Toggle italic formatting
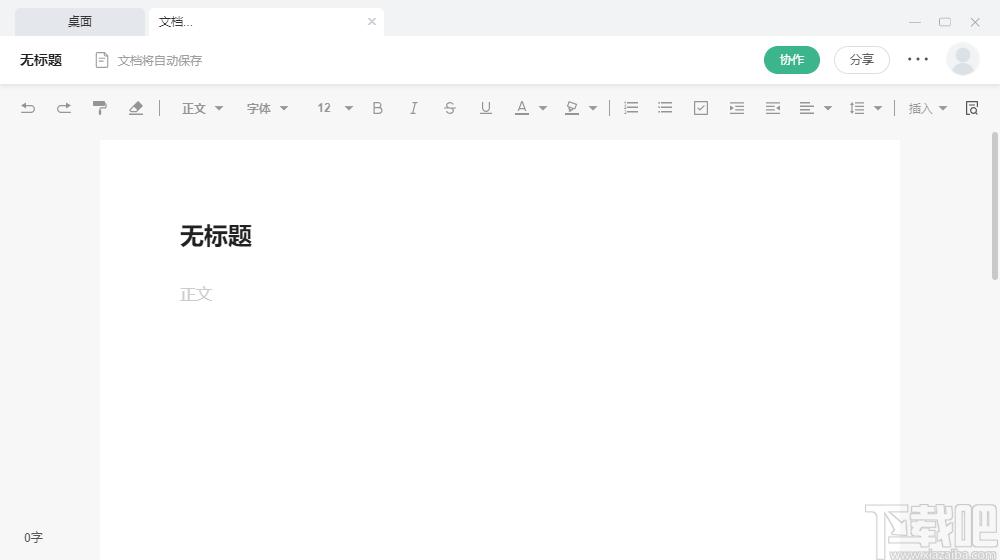The width and height of the screenshot is (1000, 560). coord(413,108)
